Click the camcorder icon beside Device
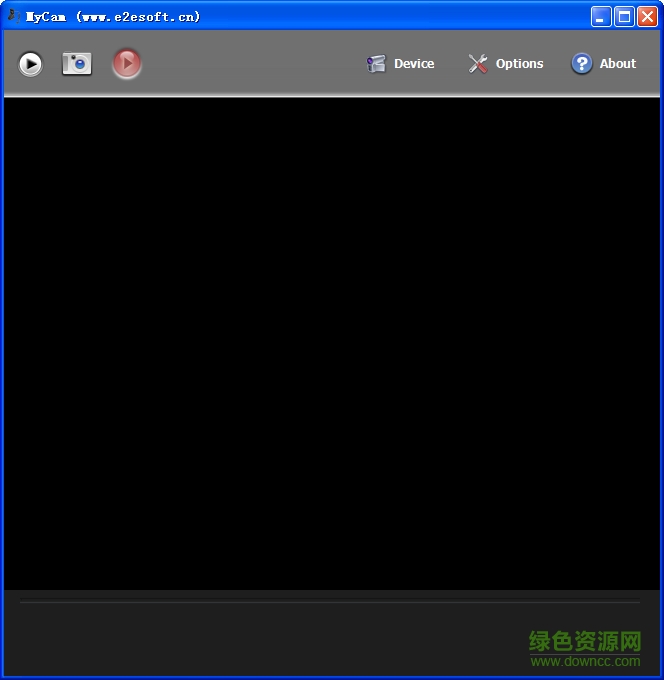This screenshot has width=664, height=680. coord(376,64)
